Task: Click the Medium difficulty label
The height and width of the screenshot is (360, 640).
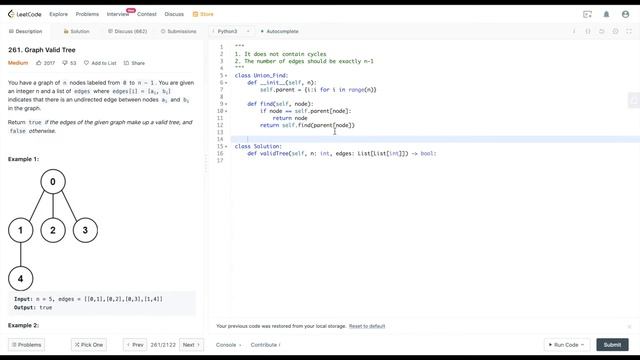Action: 18,63
